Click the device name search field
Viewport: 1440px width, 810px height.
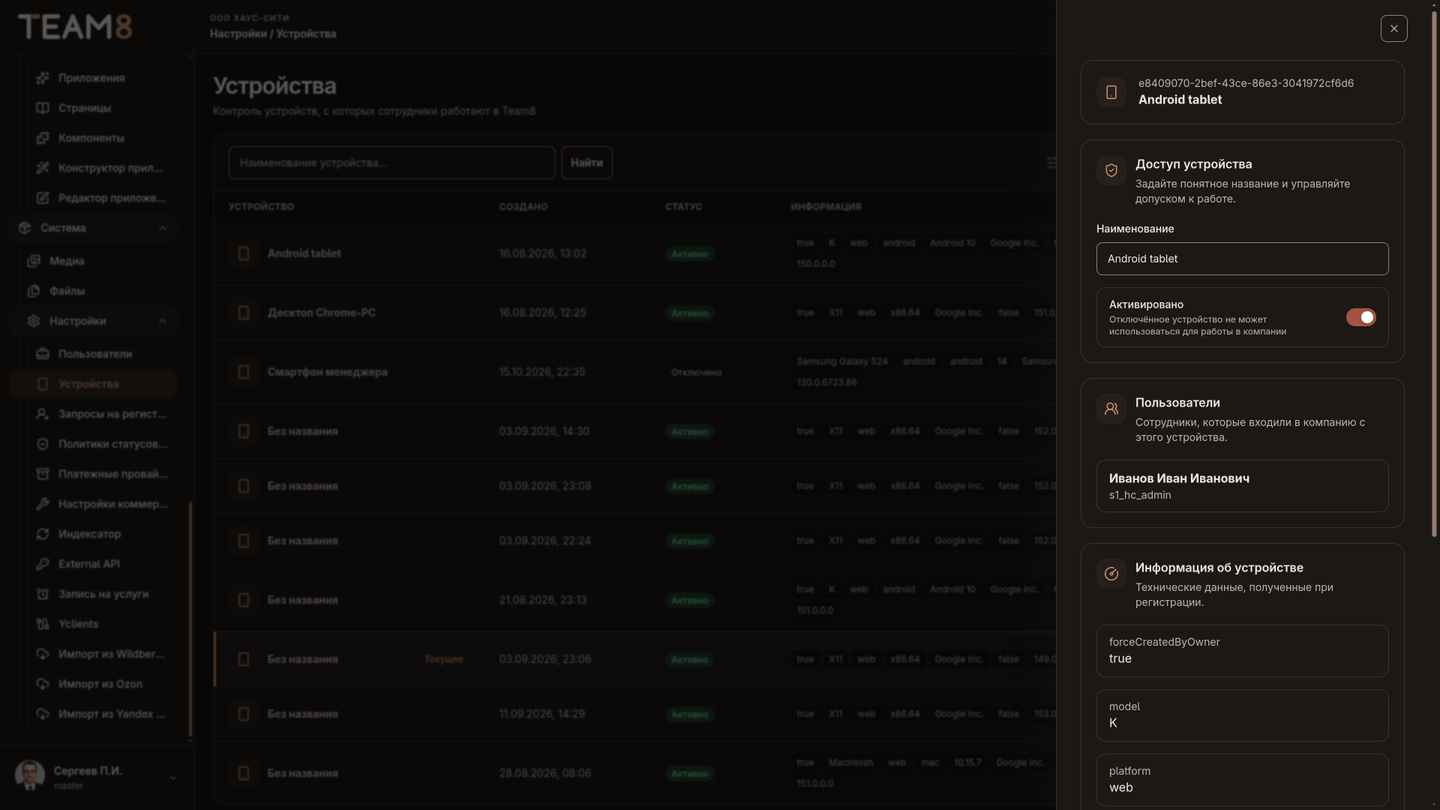point(392,163)
